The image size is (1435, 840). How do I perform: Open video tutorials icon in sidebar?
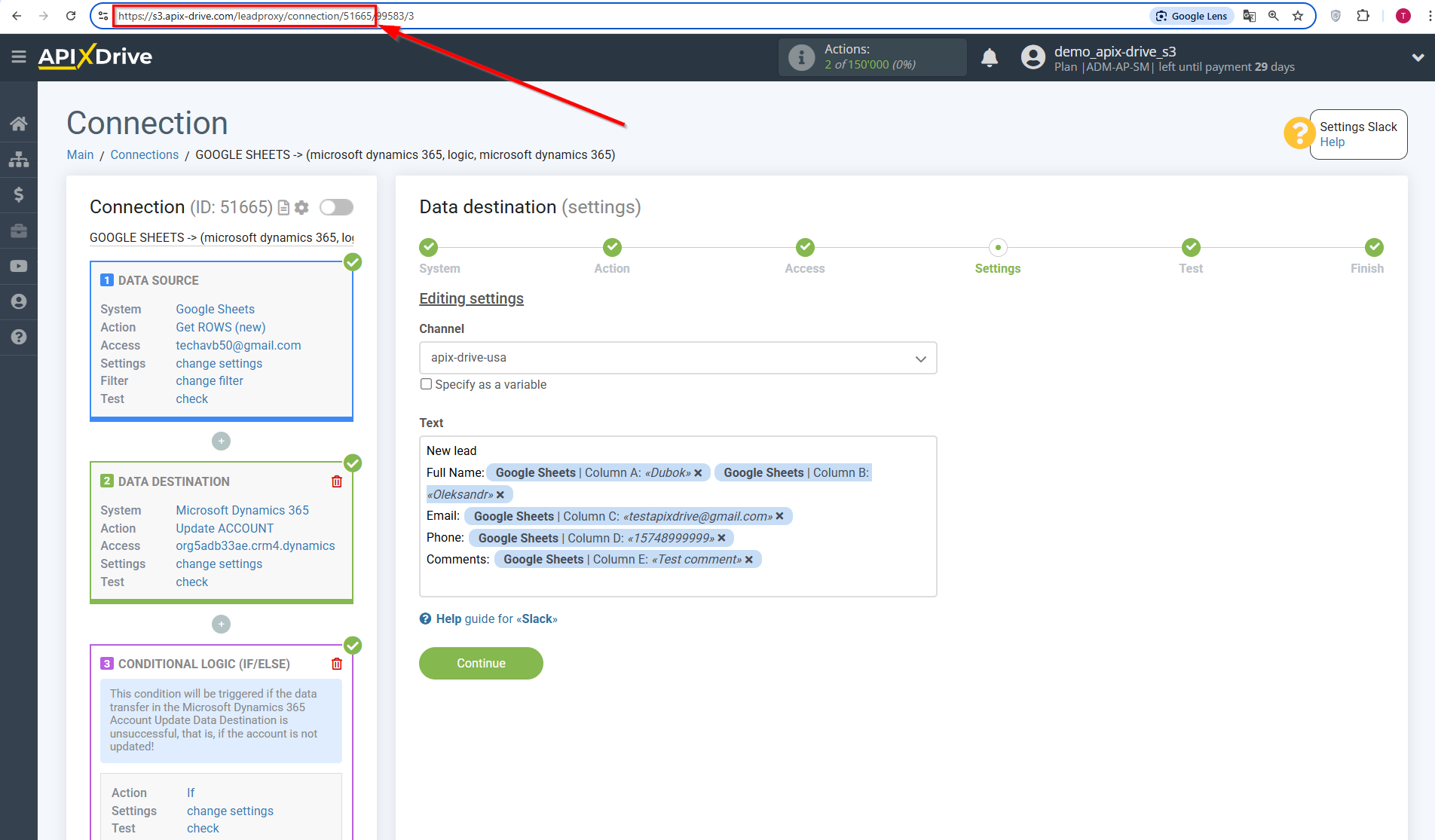(19, 266)
